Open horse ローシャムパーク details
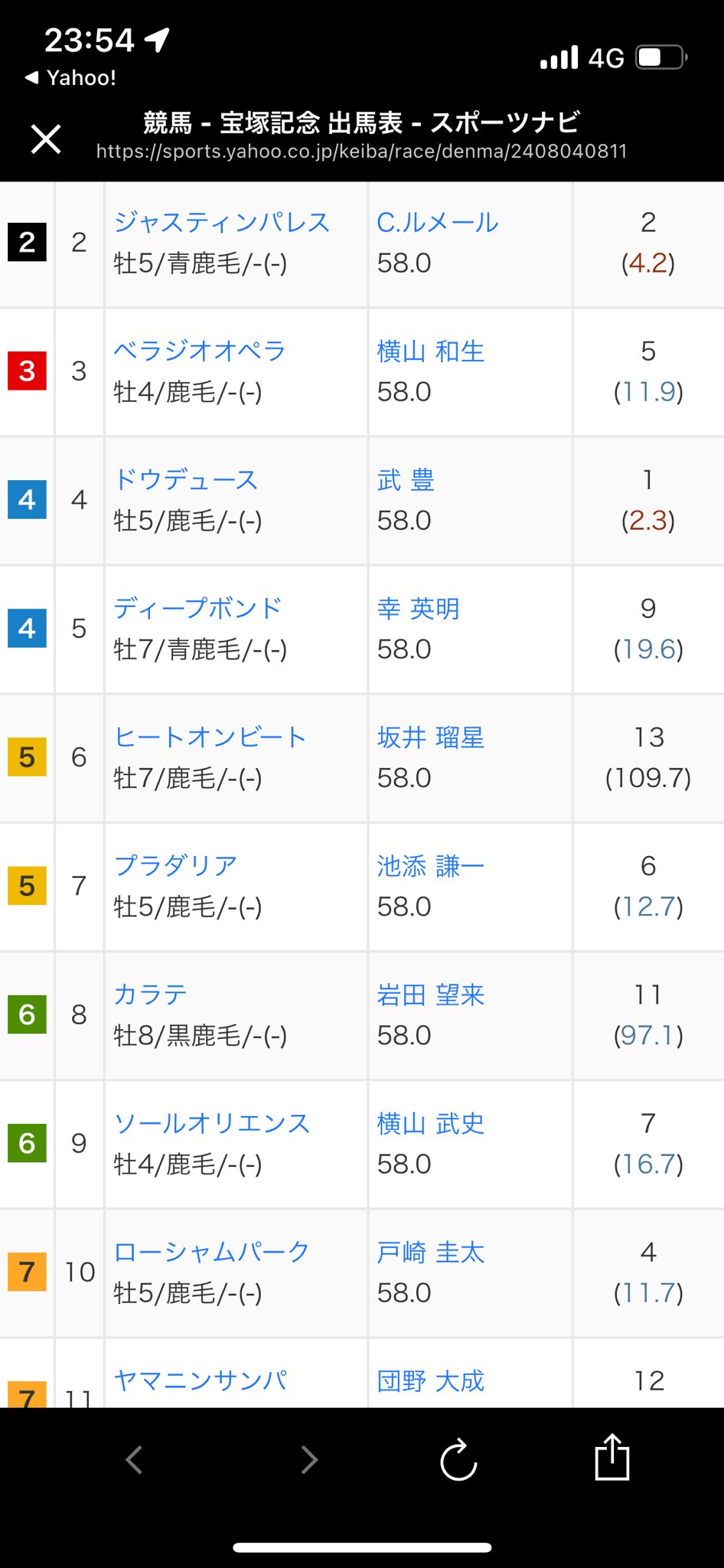 pos(211,1252)
